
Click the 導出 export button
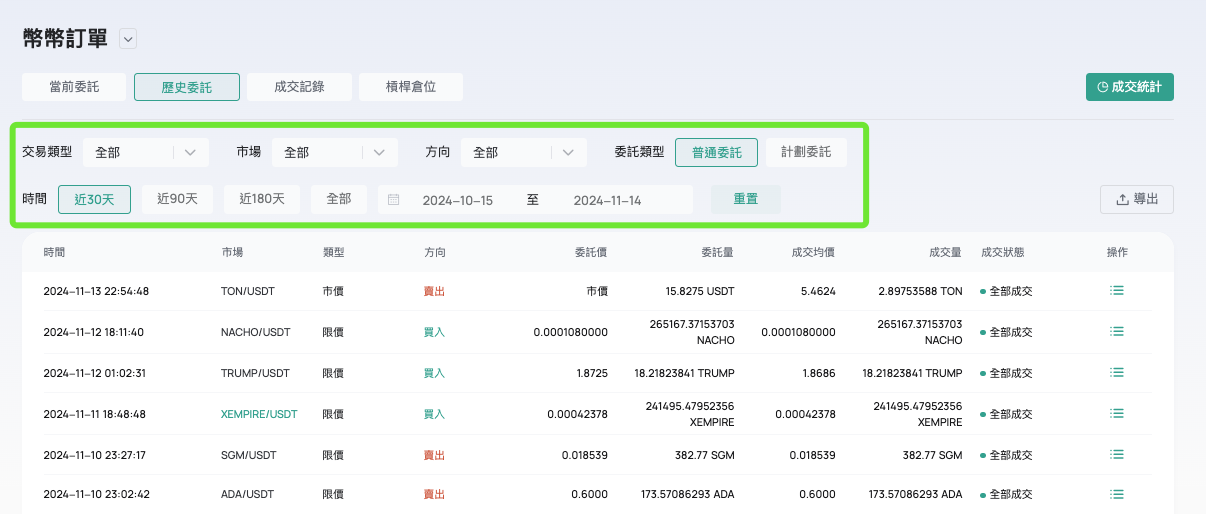click(x=1137, y=199)
